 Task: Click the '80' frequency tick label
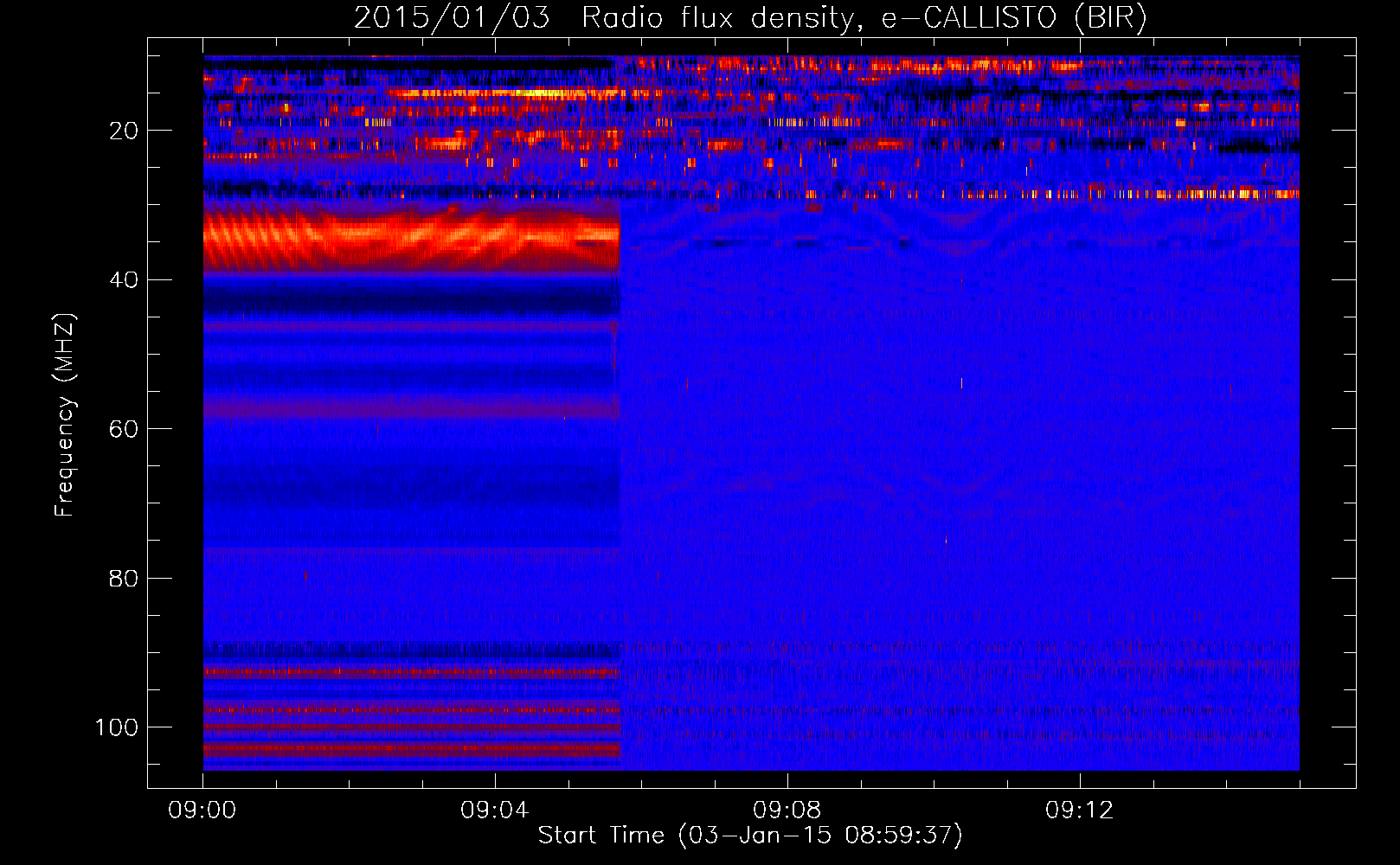[x=124, y=579]
